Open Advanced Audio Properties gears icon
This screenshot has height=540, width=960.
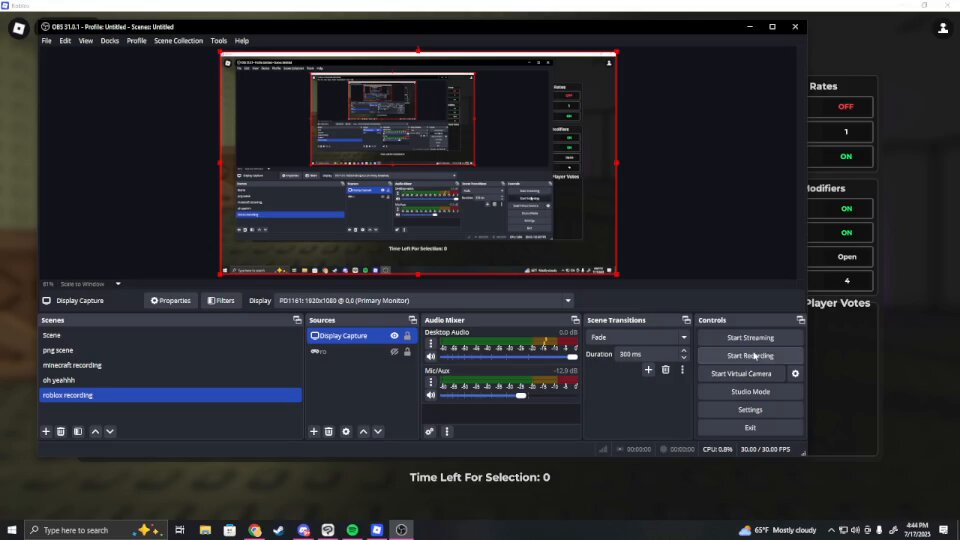tap(430, 432)
